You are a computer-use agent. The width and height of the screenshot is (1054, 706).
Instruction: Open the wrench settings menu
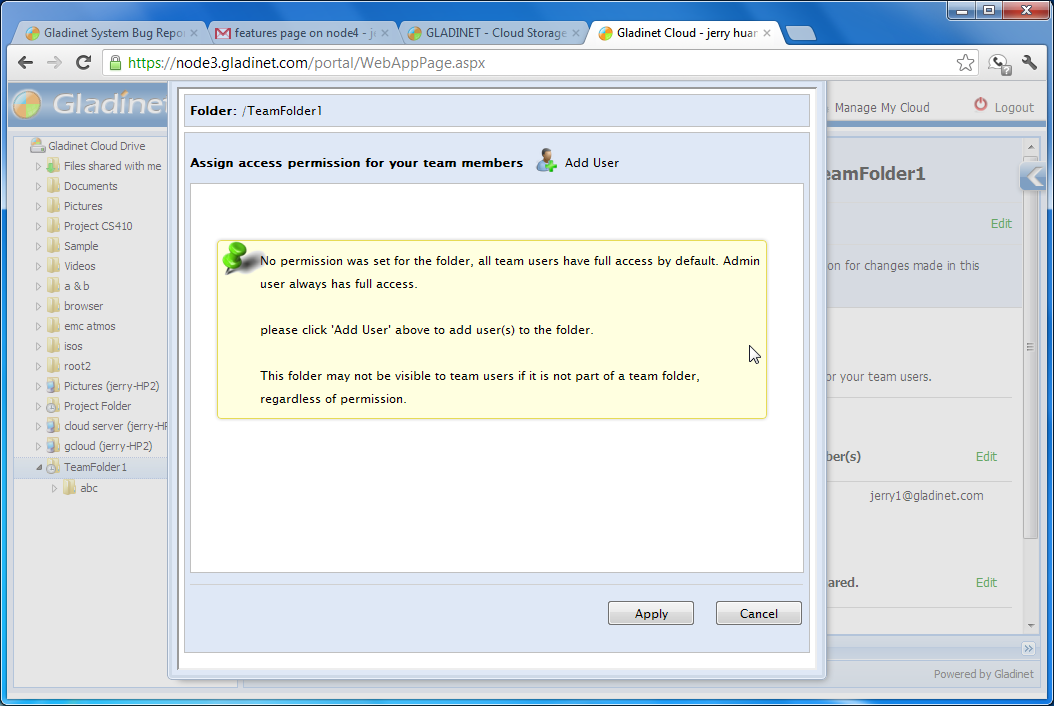[1029, 63]
